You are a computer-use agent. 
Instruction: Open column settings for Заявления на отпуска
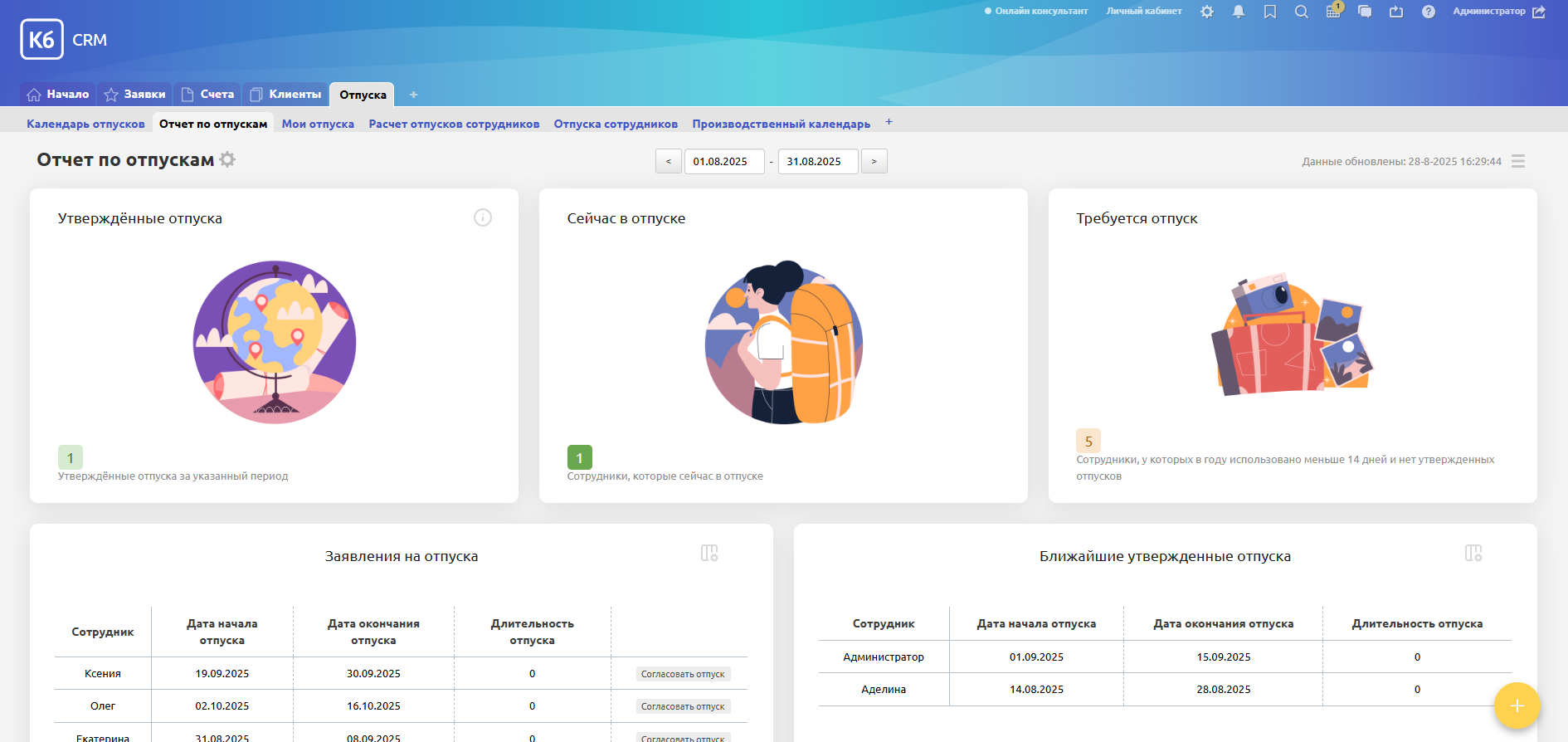709,553
